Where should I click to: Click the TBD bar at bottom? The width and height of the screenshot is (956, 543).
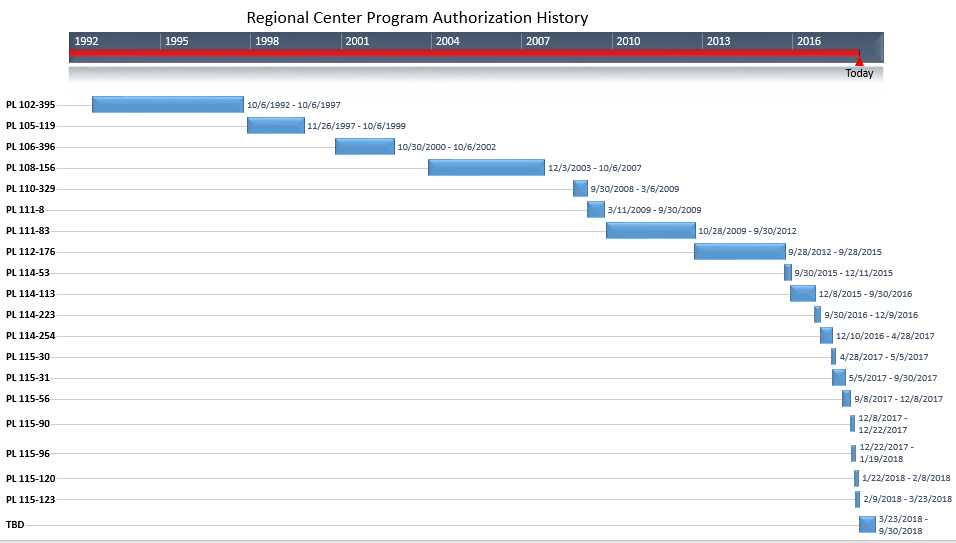[867, 524]
